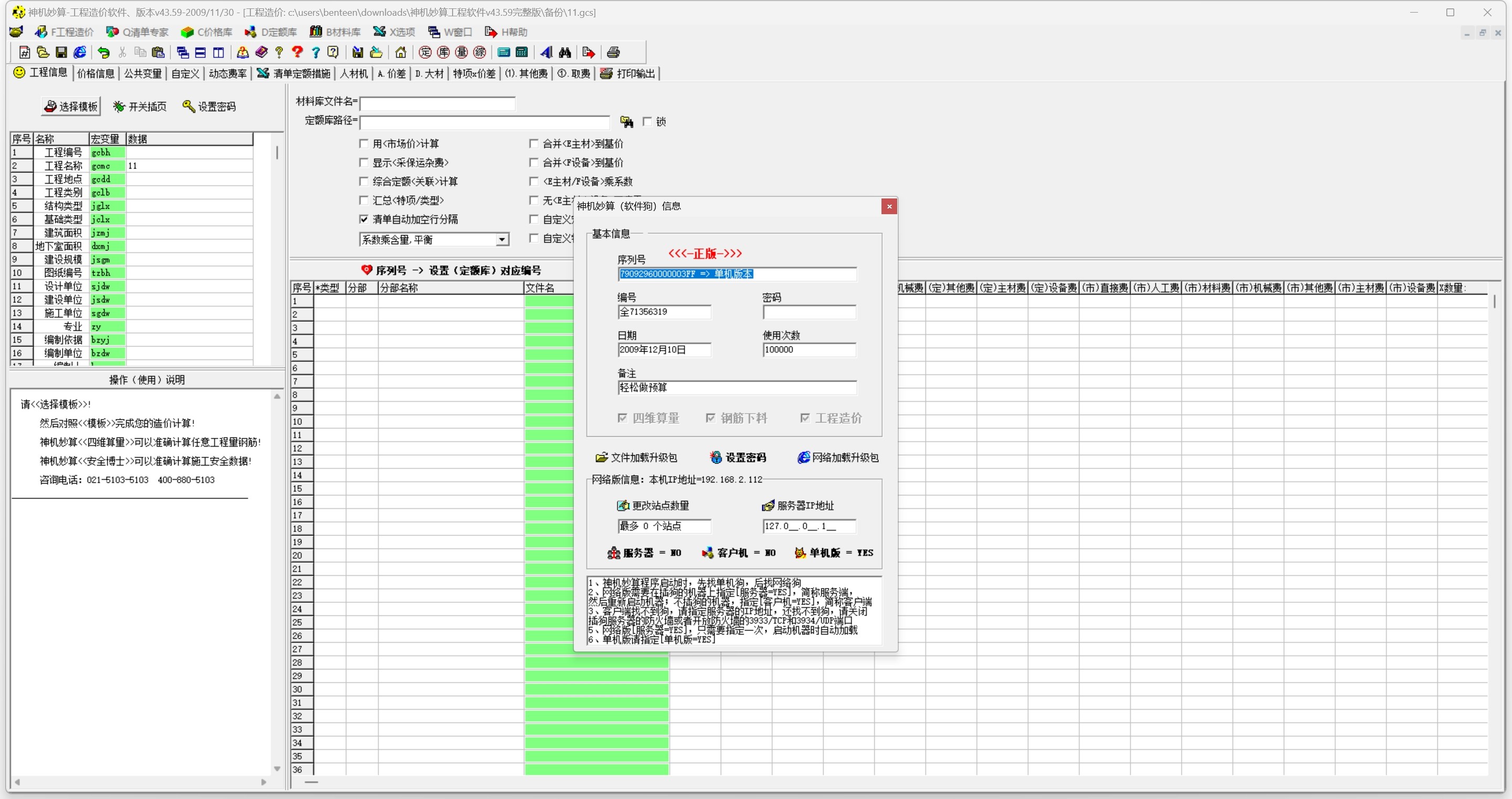The width and height of the screenshot is (1512, 799).
Task: Click grid's right vertical scrollbar thumb
Action: point(1494,302)
